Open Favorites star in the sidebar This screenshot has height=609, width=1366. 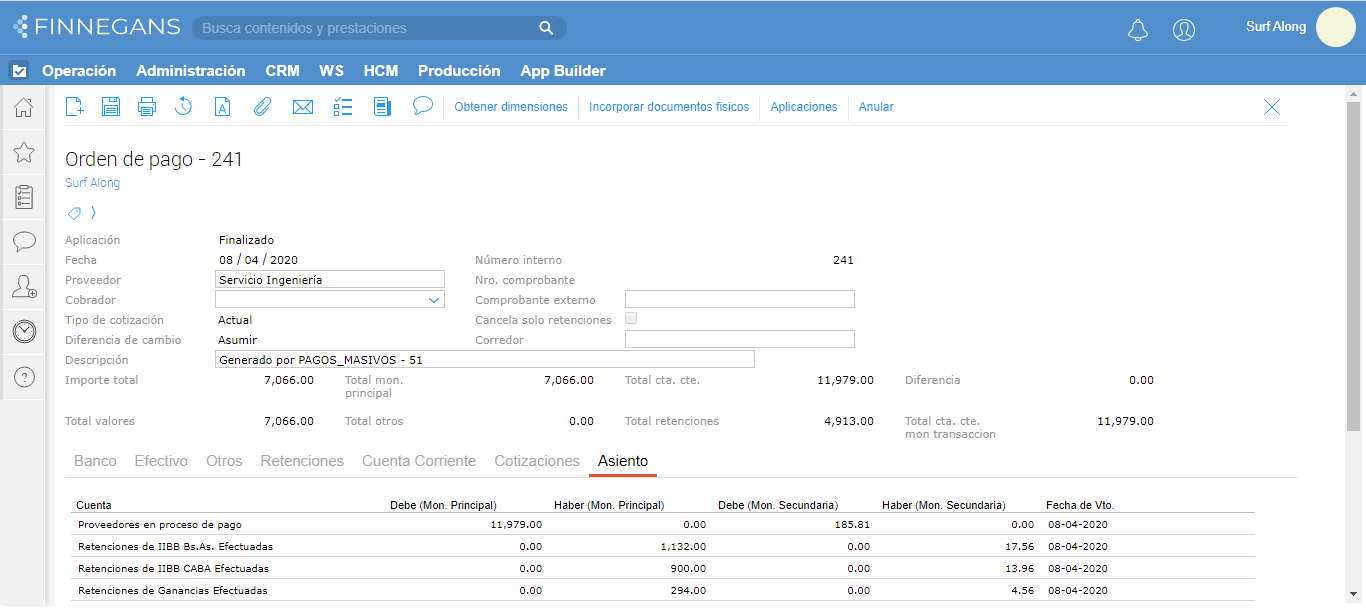[24, 152]
